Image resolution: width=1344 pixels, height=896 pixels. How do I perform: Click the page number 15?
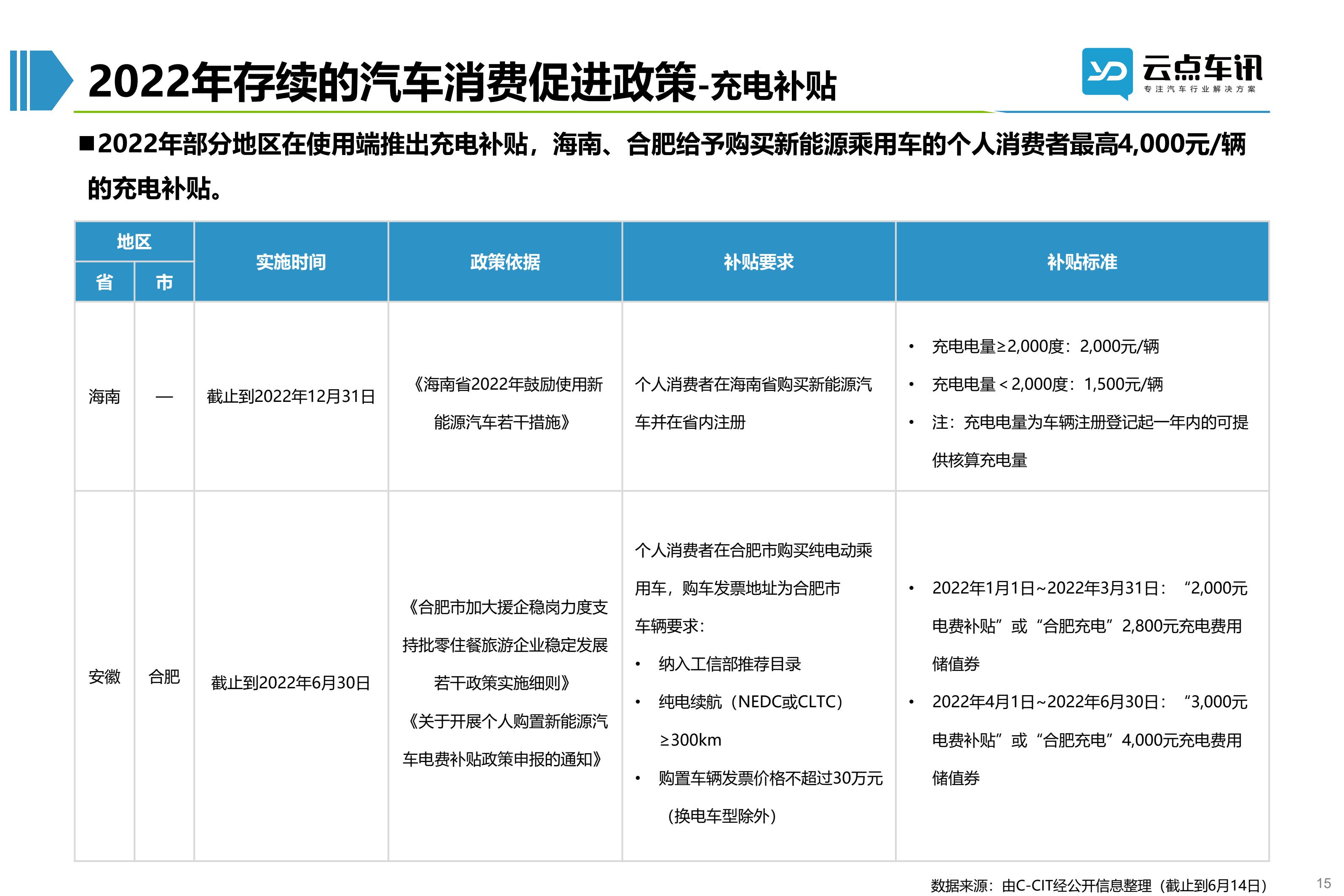(x=1323, y=883)
